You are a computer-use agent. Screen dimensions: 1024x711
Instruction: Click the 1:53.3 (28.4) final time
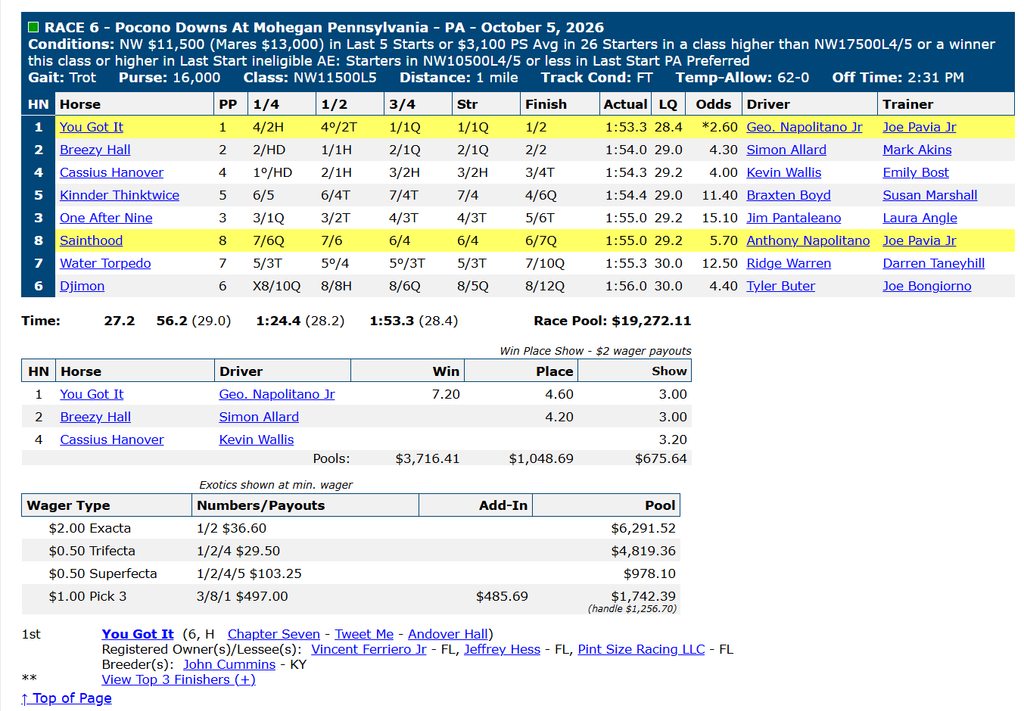(x=413, y=321)
